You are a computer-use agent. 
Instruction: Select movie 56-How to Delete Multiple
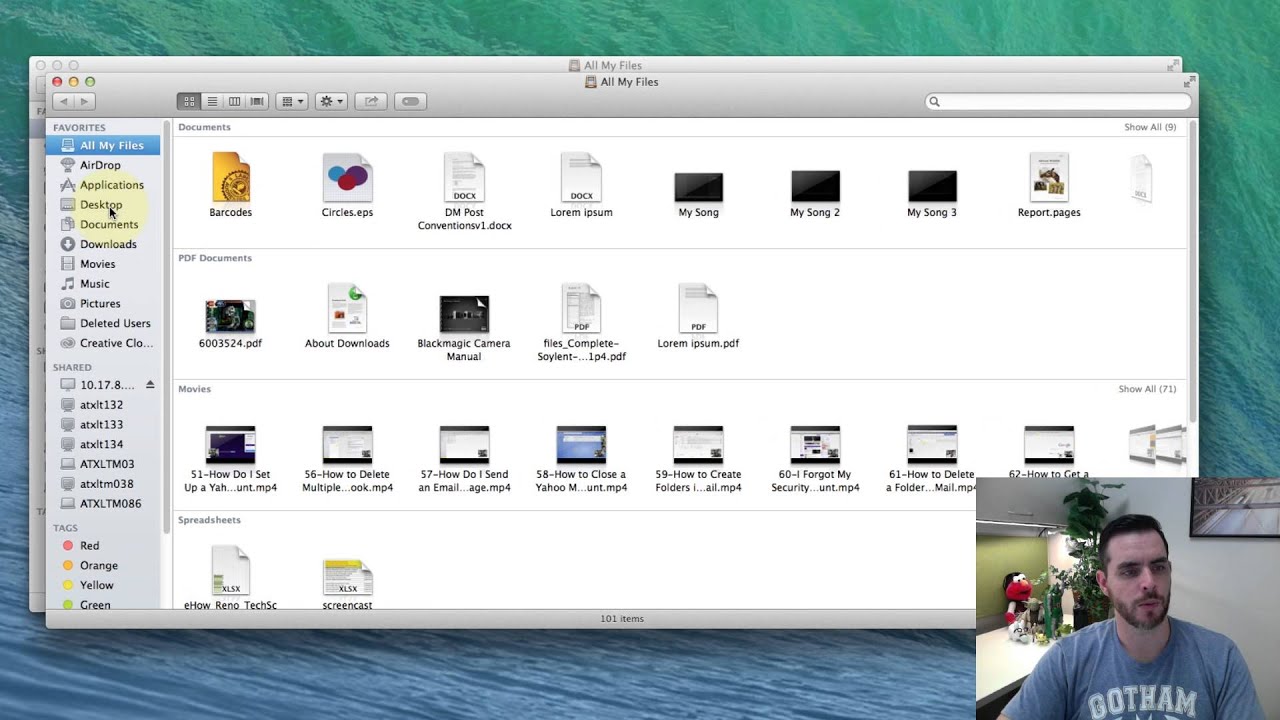pos(347,445)
